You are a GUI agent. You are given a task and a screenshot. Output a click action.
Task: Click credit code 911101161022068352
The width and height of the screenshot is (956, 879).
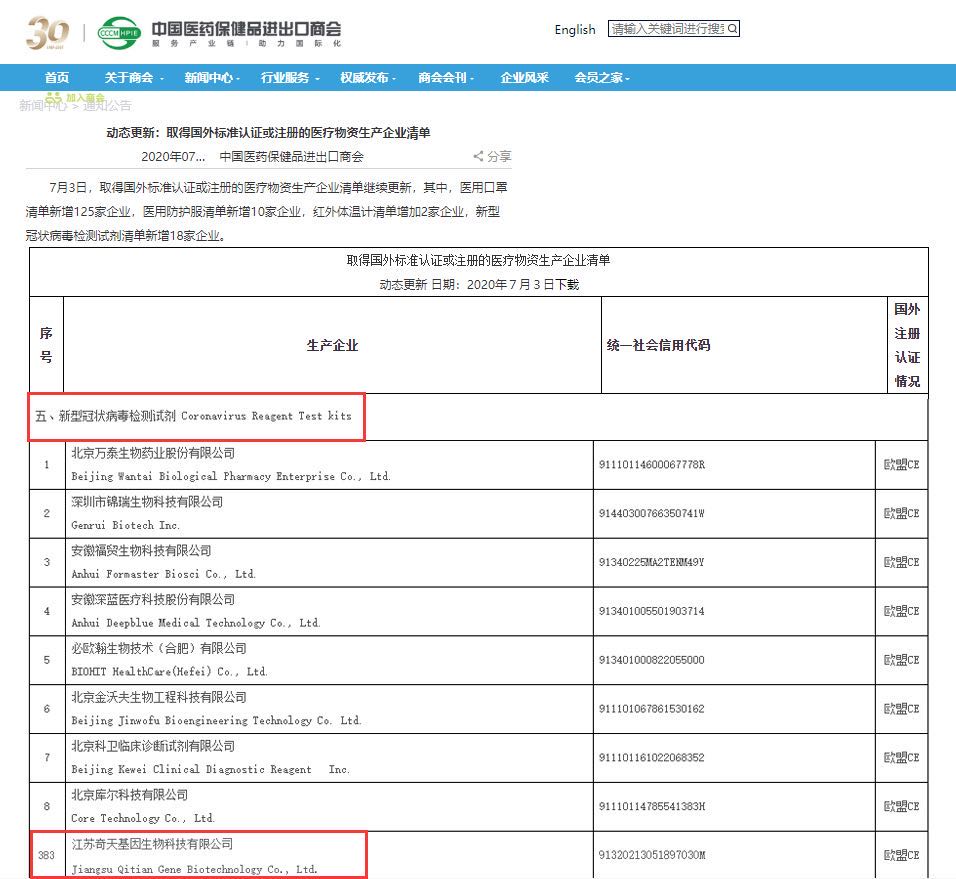(x=652, y=757)
